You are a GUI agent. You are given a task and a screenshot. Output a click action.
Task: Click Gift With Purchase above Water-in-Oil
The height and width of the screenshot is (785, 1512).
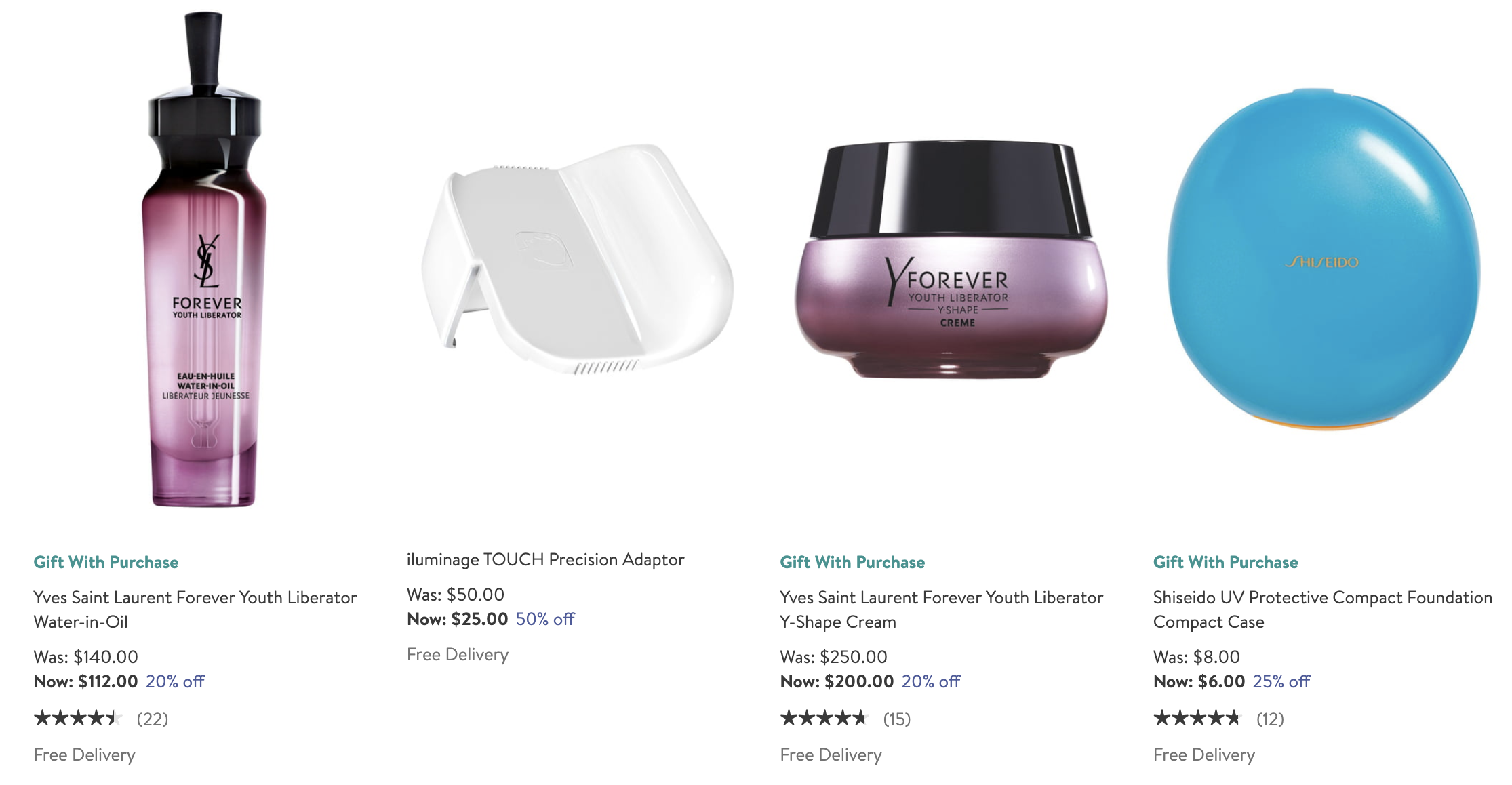click(x=106, y=562)
